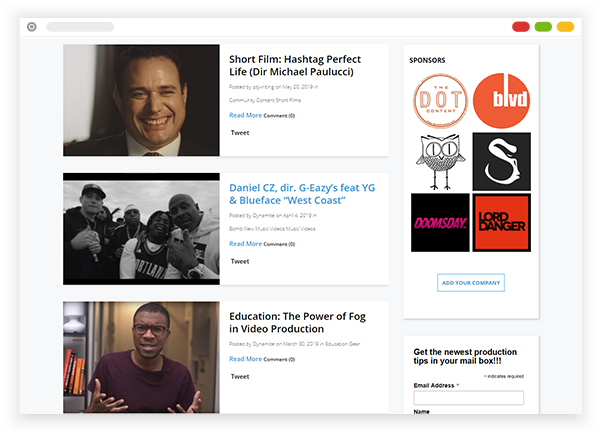The width and height of the screenshot is (600, 437).
Task: Open Read More for Power of Fog
Action: point(245,359)
